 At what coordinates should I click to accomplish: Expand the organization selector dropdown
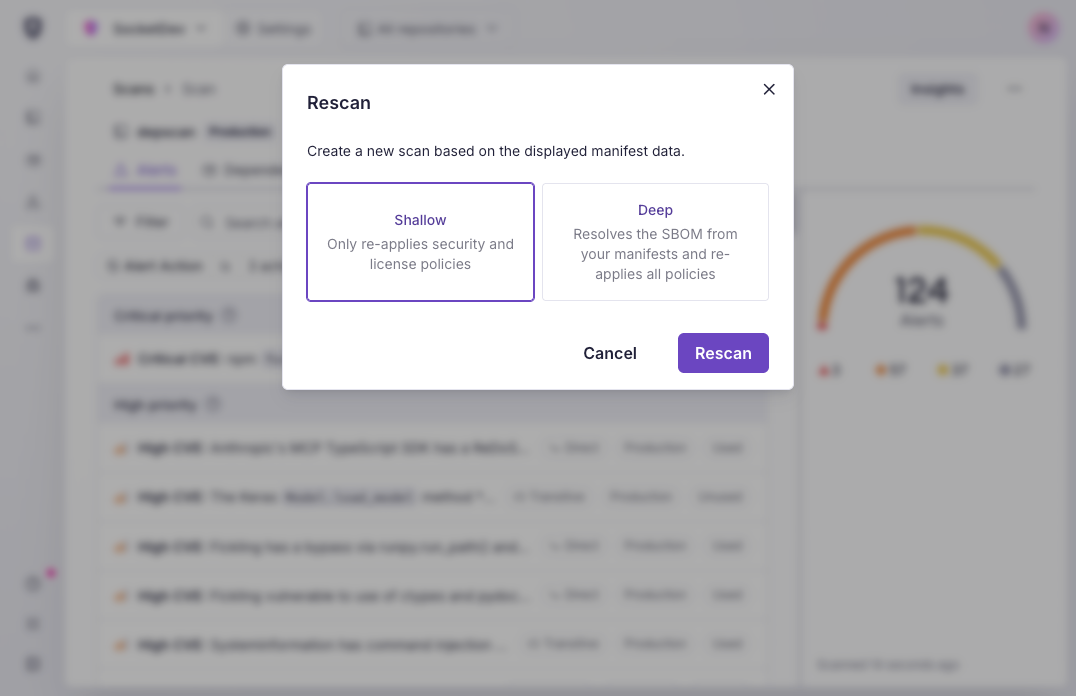tap(143, 28)
